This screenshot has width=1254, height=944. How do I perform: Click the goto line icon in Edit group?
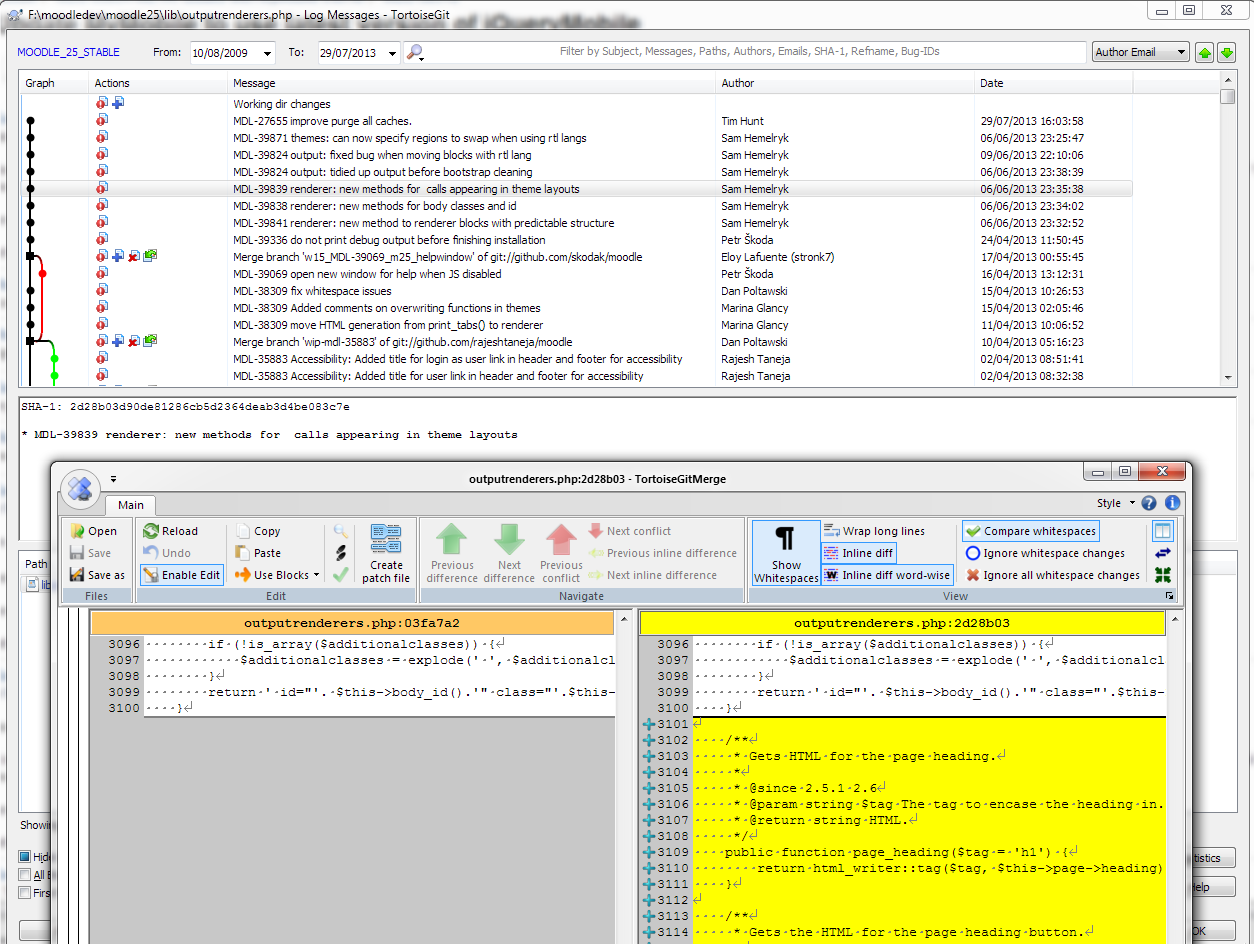tap(341, 553)
